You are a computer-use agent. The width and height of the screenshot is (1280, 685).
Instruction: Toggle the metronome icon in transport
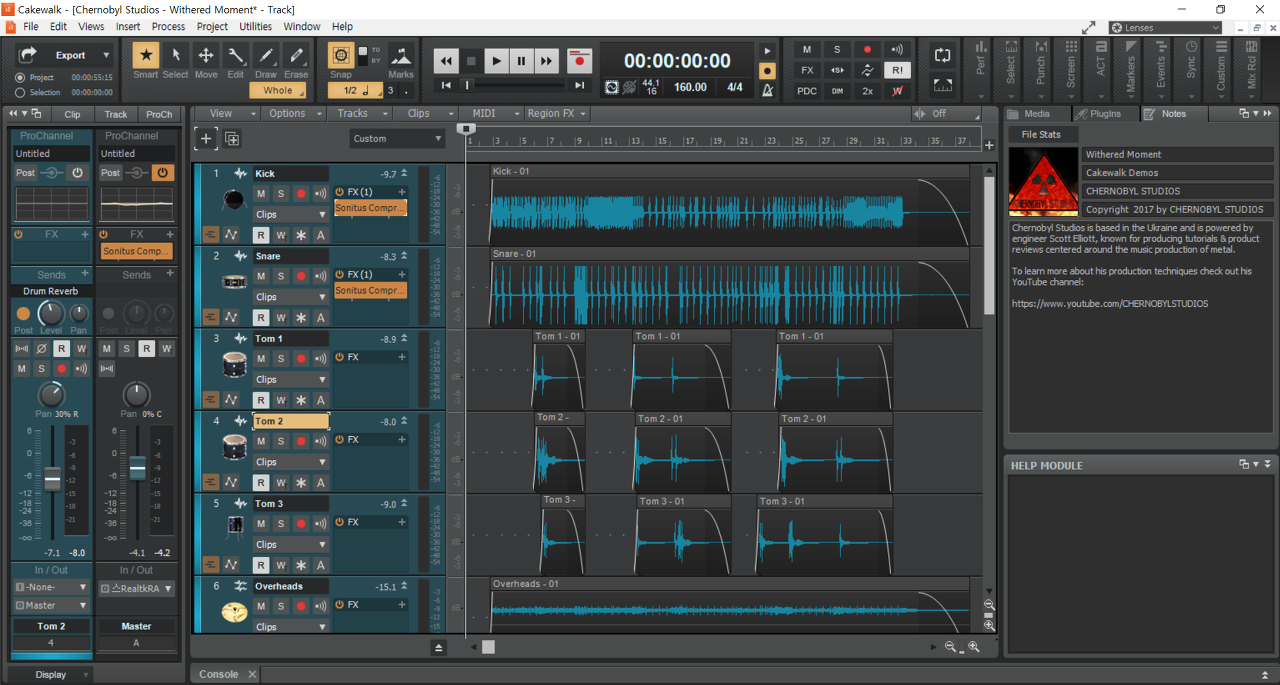[767, 91]
